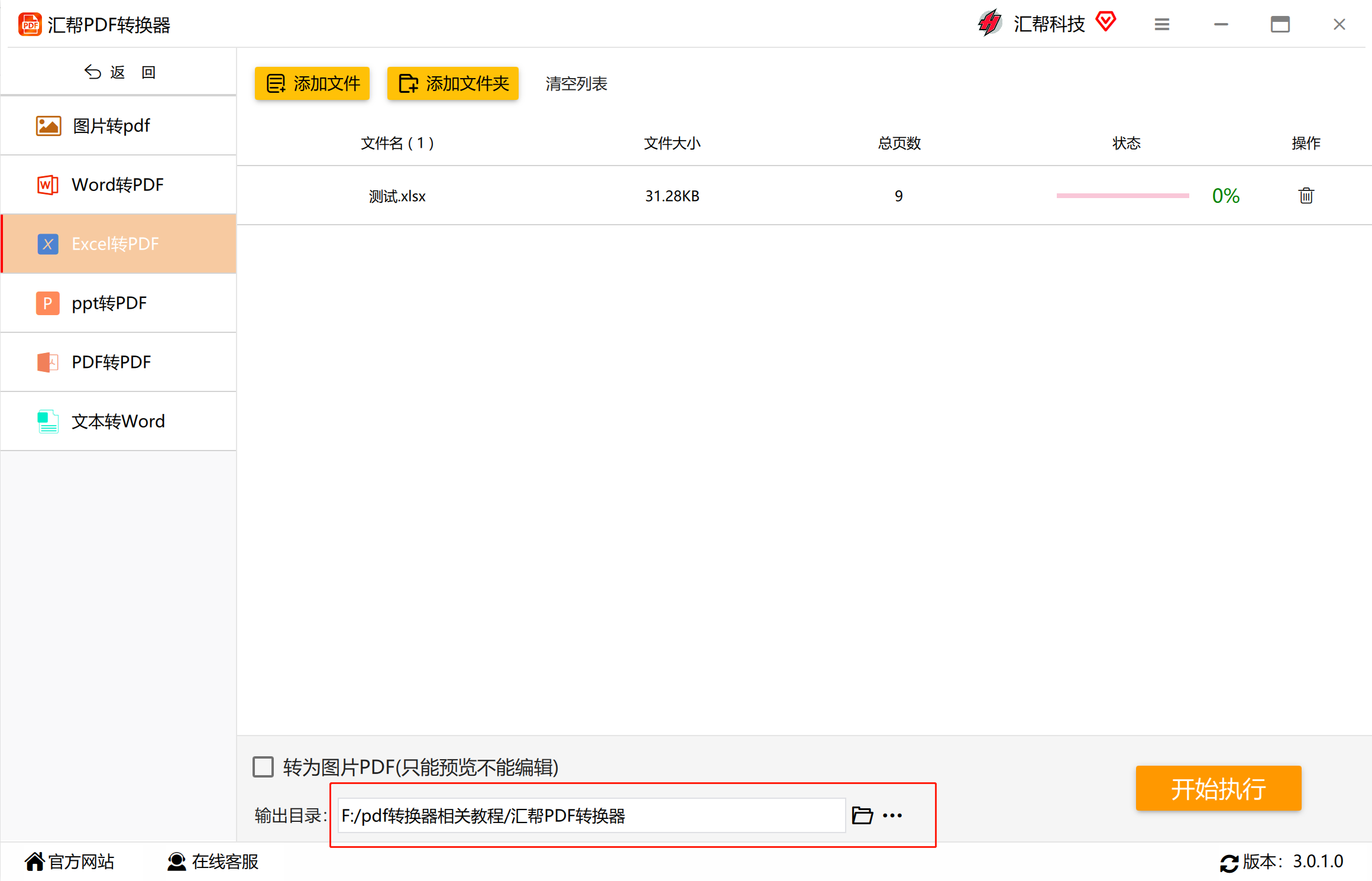Click the 图片转pdf image icon
The width and height of the screenshot is (1372, 881).
click(x=48, y=126)
